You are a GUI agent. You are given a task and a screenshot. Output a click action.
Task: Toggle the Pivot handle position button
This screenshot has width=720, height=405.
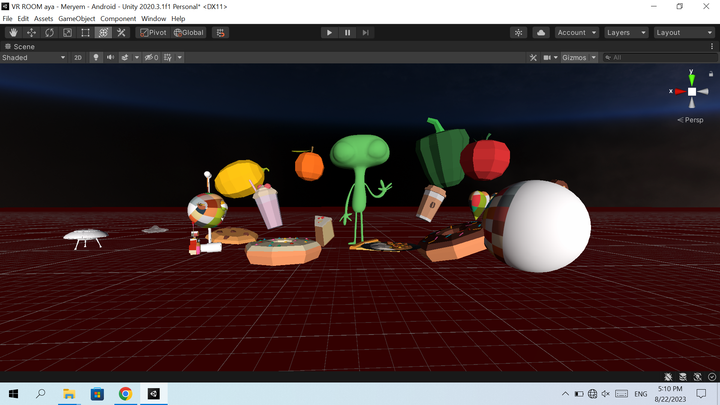click(x=153, y=32)
